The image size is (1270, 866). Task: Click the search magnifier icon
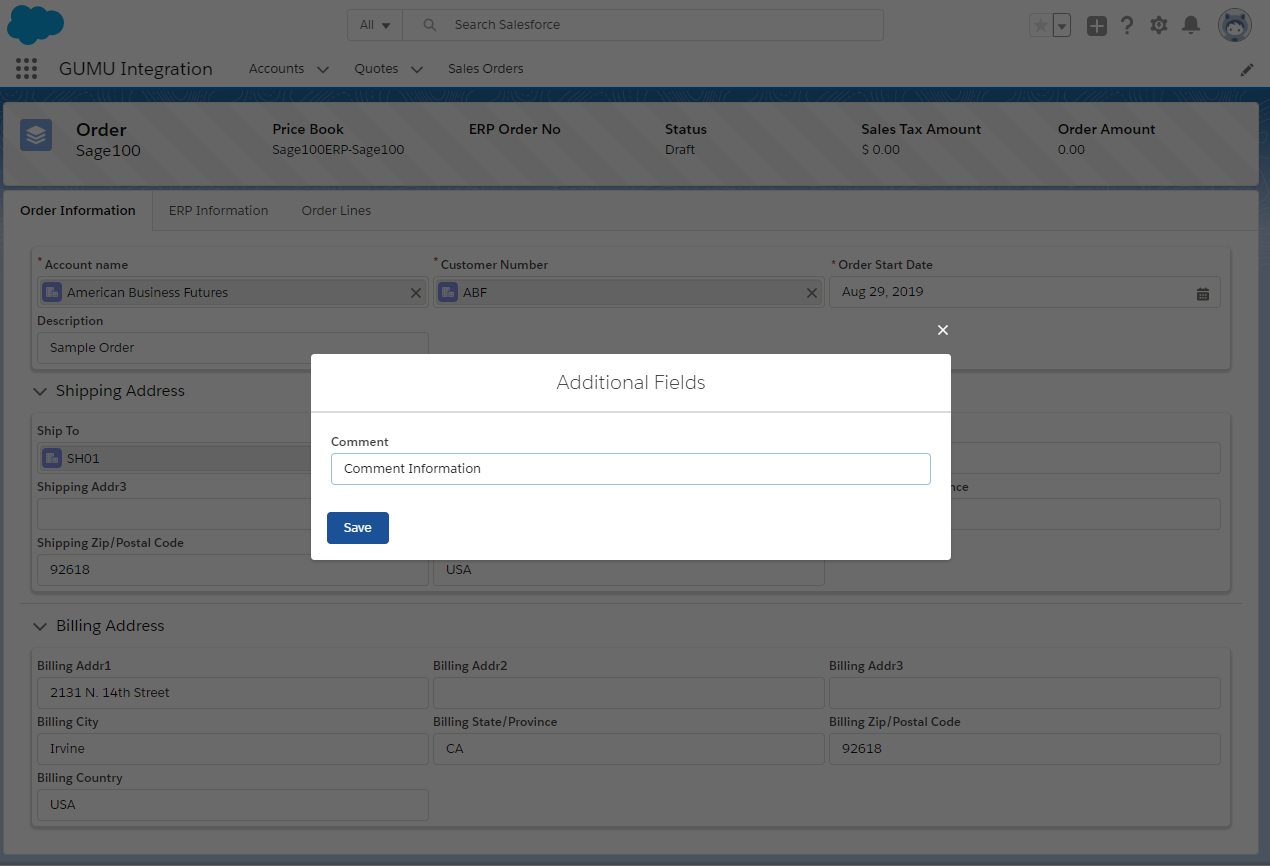coord(430,25)
